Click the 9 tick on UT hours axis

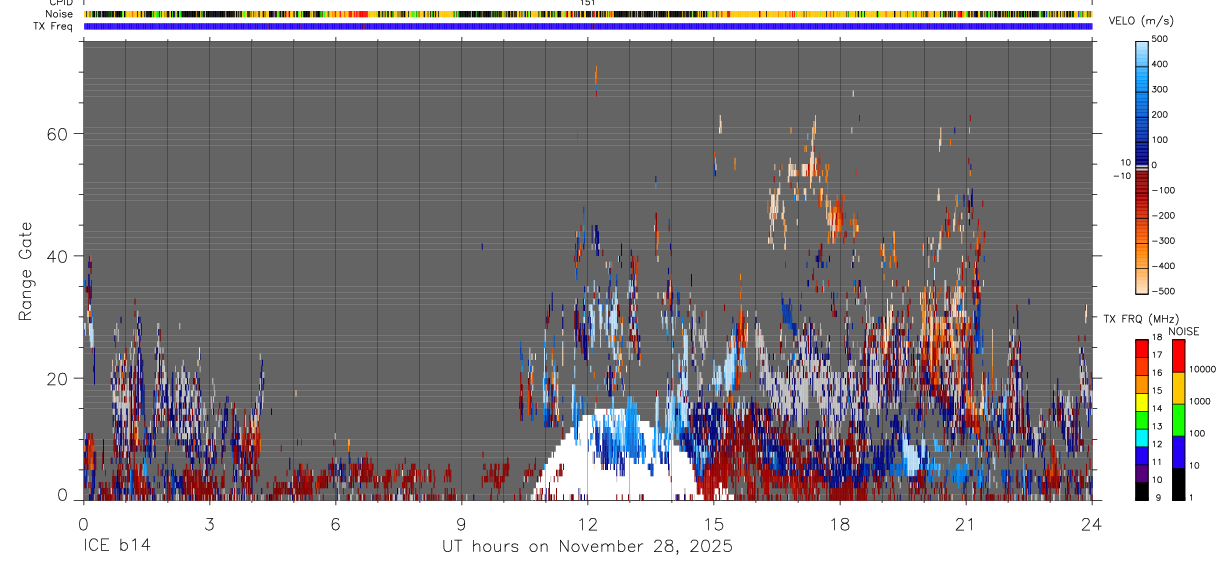(461, 523)
